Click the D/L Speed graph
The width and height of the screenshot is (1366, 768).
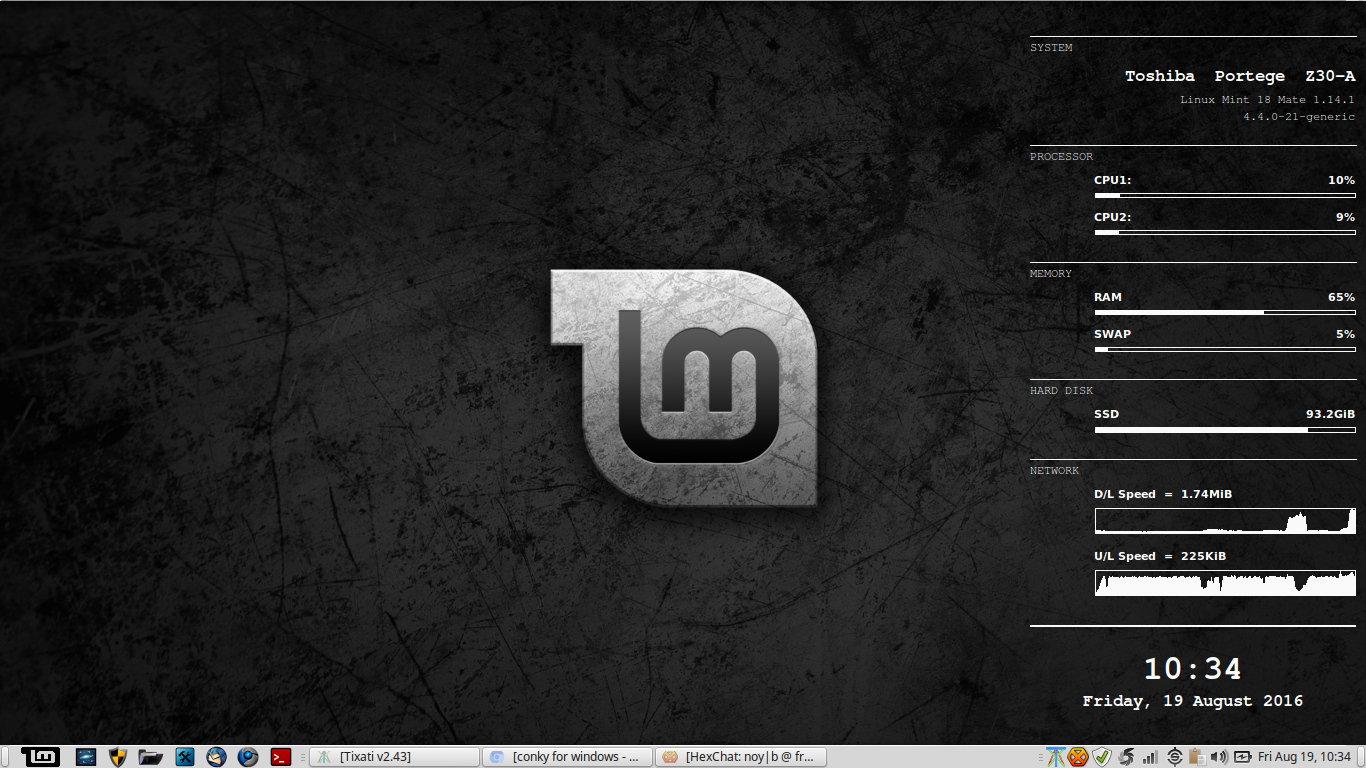(1225, 521)
